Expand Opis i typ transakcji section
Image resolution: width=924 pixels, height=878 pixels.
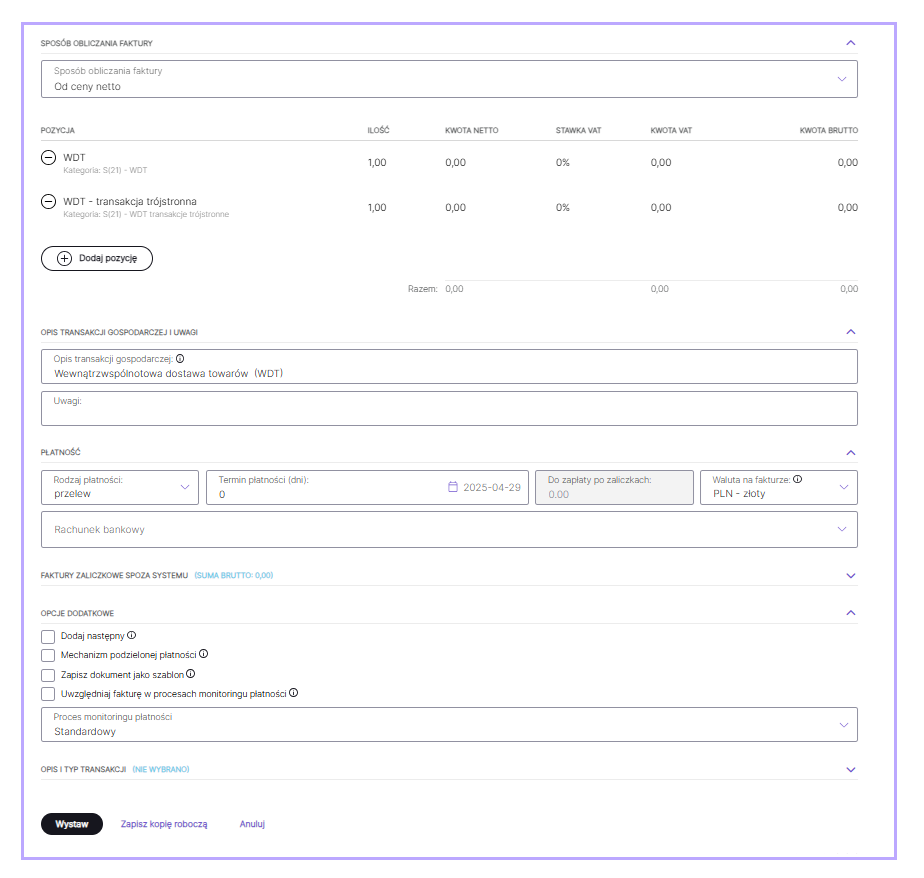tap(850, 770)
